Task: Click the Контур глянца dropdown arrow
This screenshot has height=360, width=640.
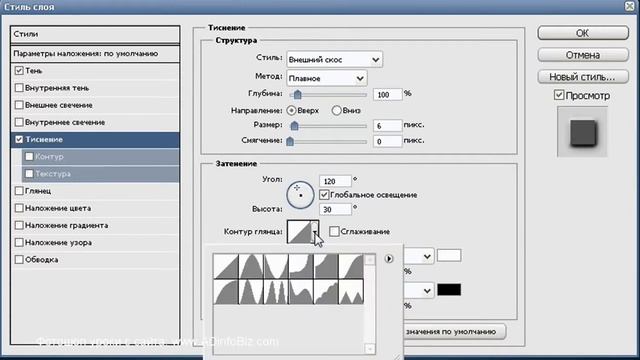Action: [x=315, y=231]
